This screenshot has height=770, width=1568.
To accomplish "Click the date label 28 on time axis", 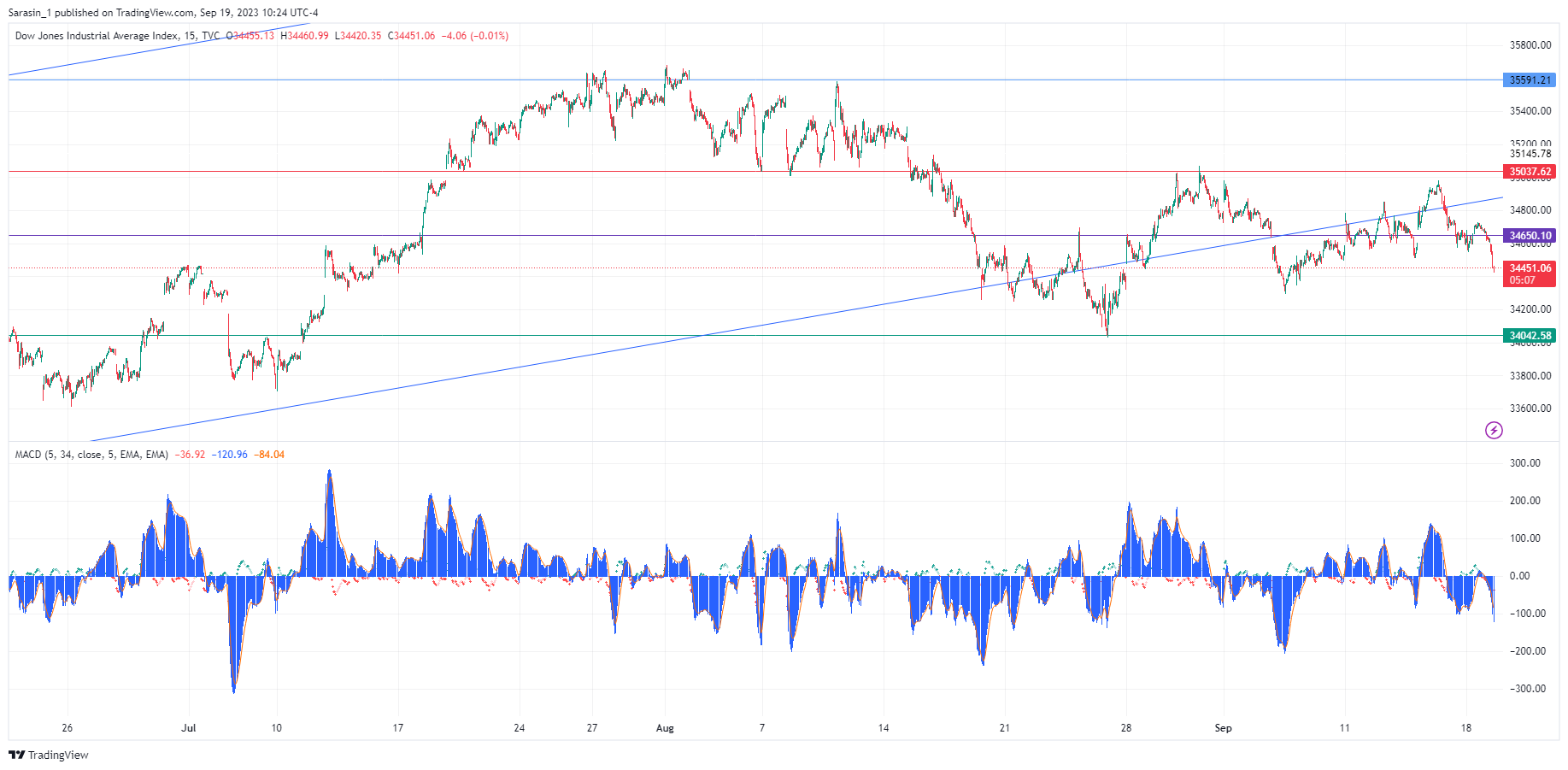I will point(1126,728).
